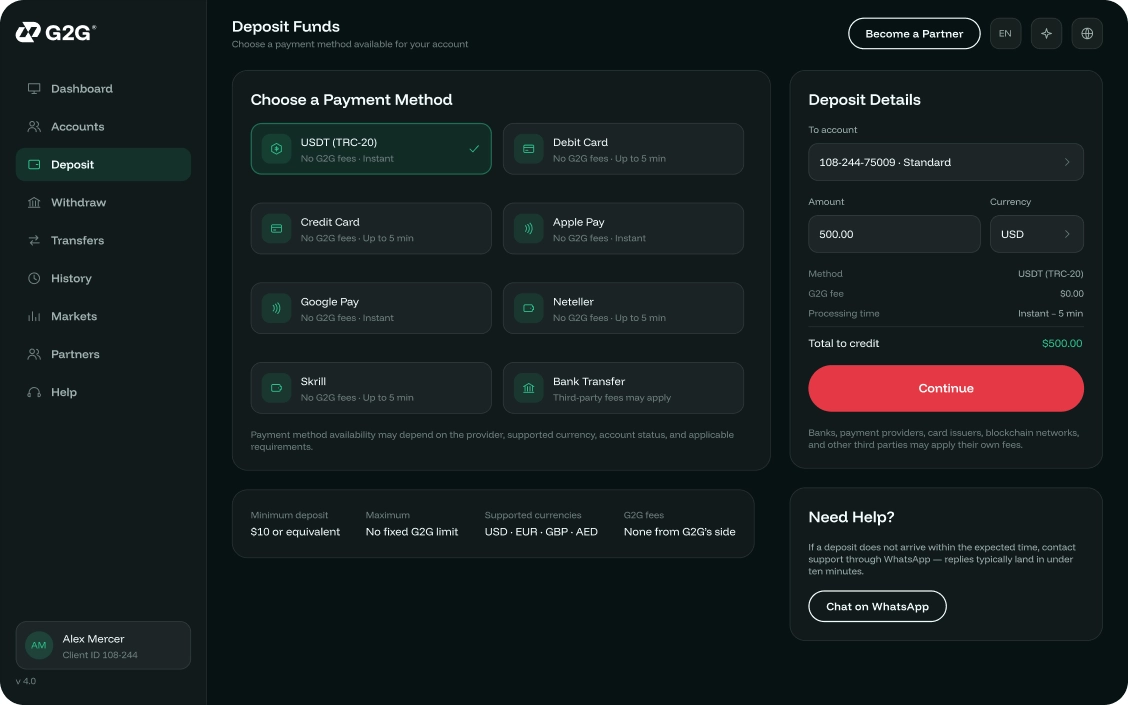Open Help in the sidebar
The width and height of the screenshot is (1128, 705).
103,392
